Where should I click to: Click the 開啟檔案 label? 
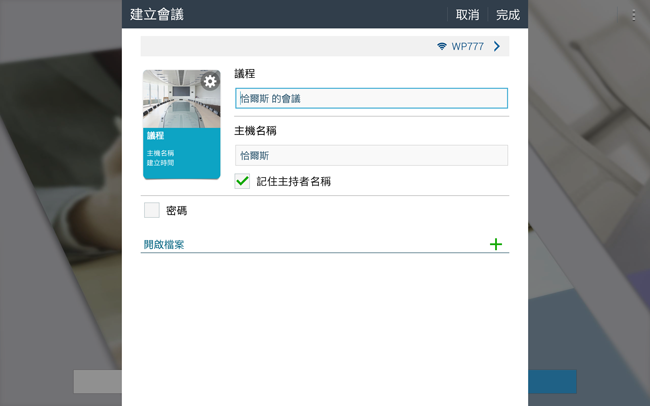point(164,245)
